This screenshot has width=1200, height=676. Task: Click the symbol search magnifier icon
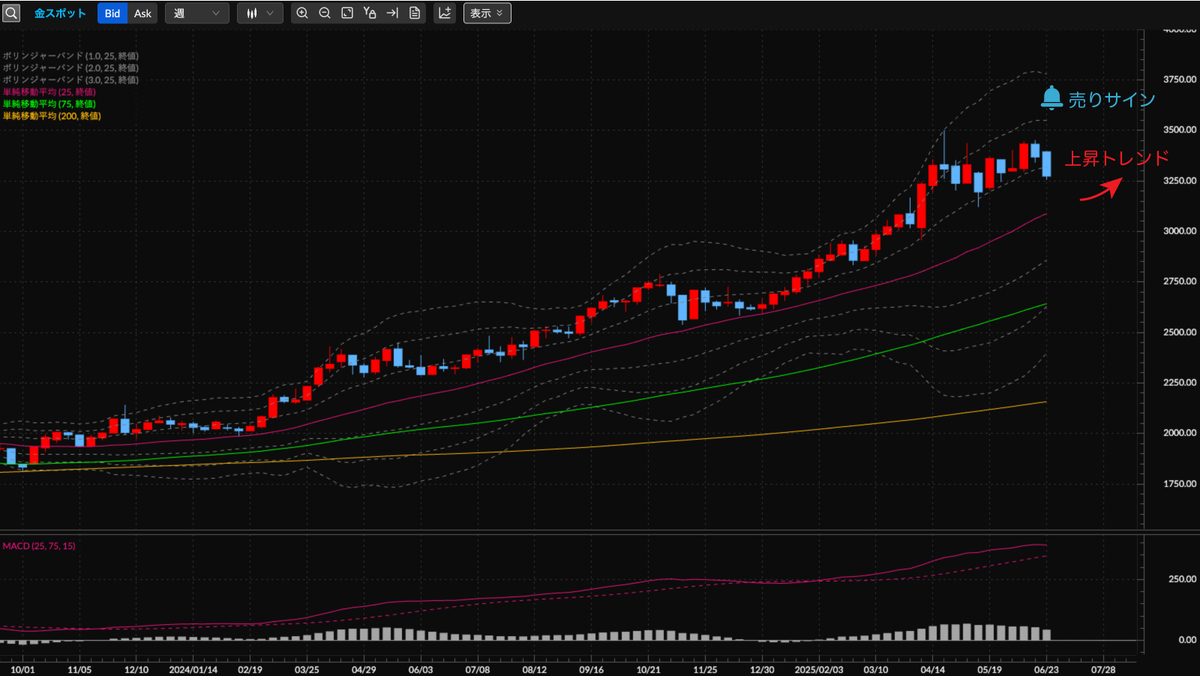tap(11, 13)
